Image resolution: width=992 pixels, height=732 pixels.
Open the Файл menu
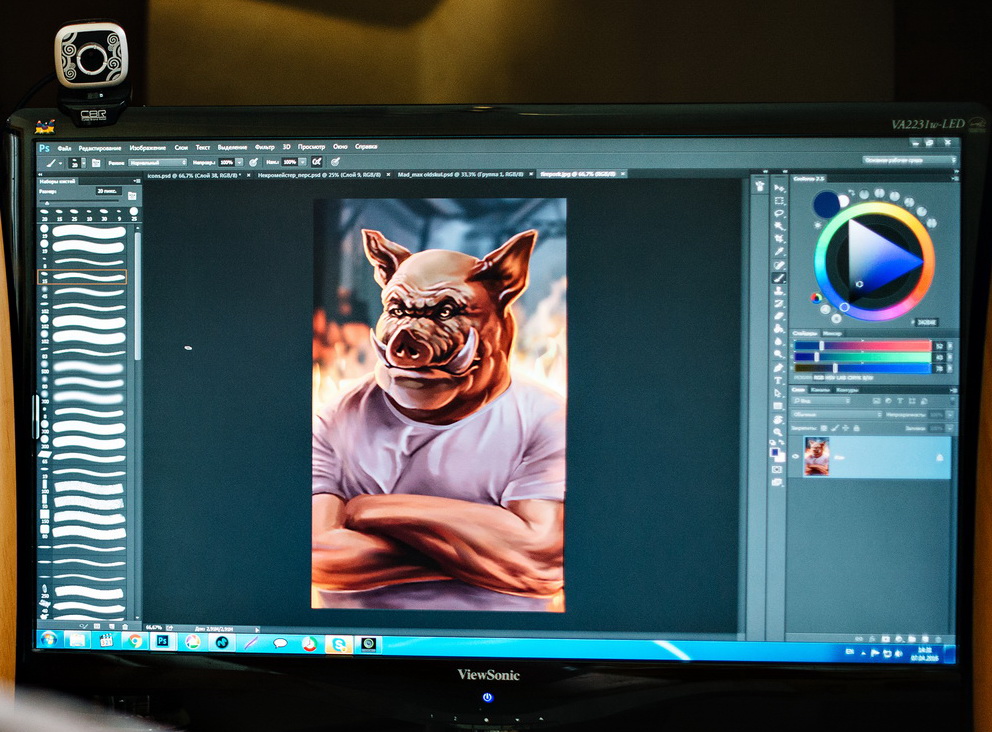[64, 148]
